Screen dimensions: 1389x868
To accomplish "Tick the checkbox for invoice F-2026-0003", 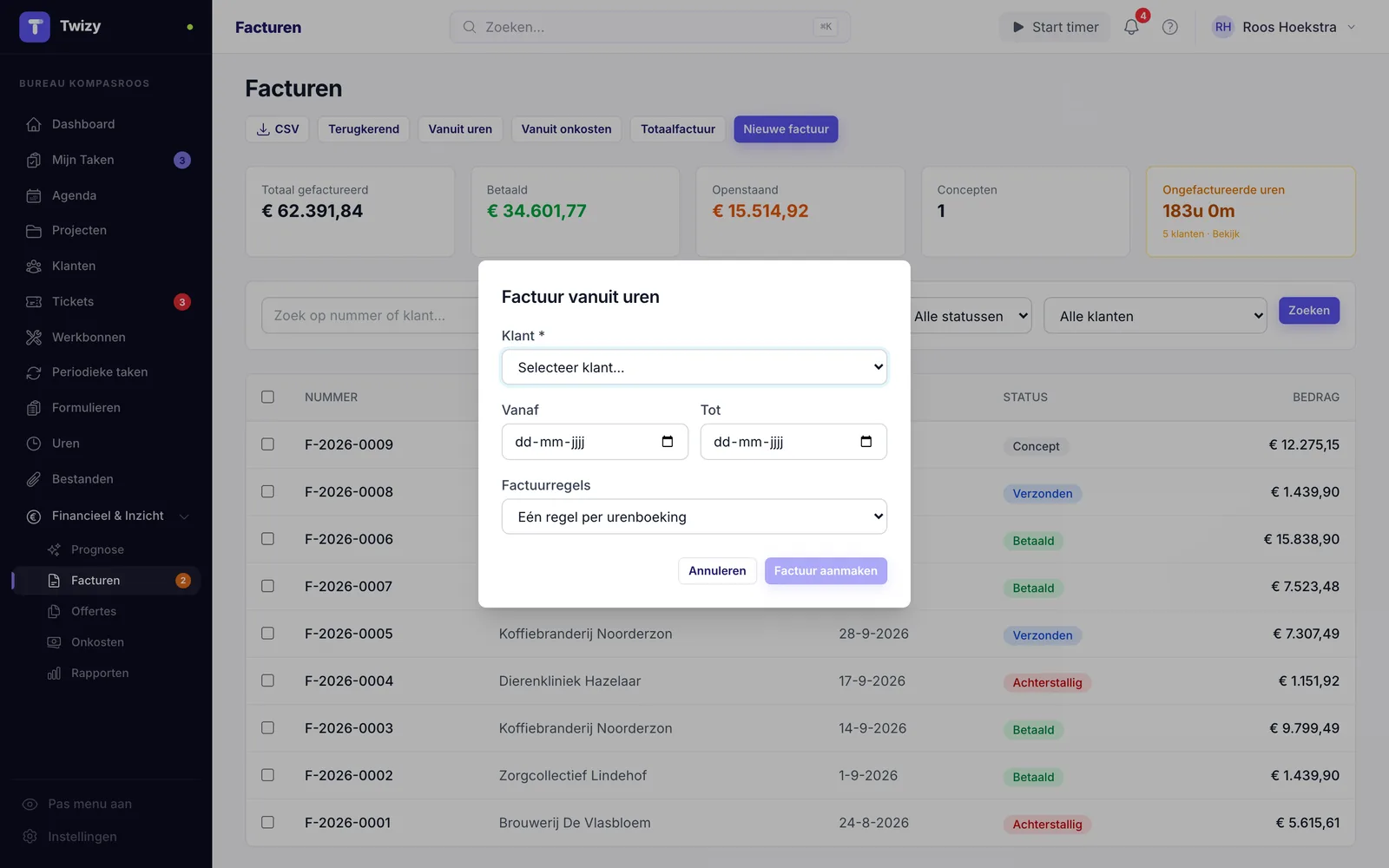I will click(x=267, y=728).
